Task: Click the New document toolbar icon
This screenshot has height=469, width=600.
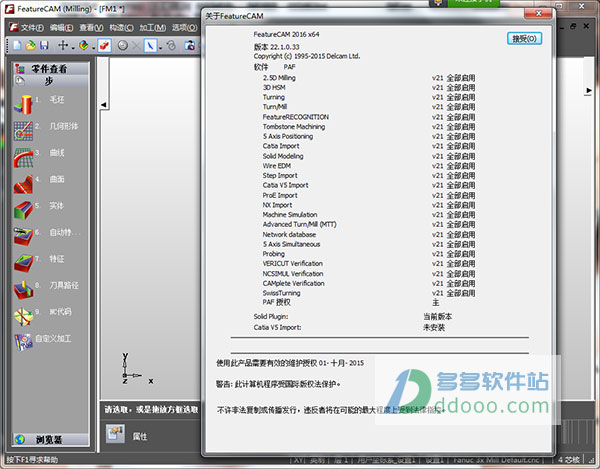Action: (x=17, y=46)
